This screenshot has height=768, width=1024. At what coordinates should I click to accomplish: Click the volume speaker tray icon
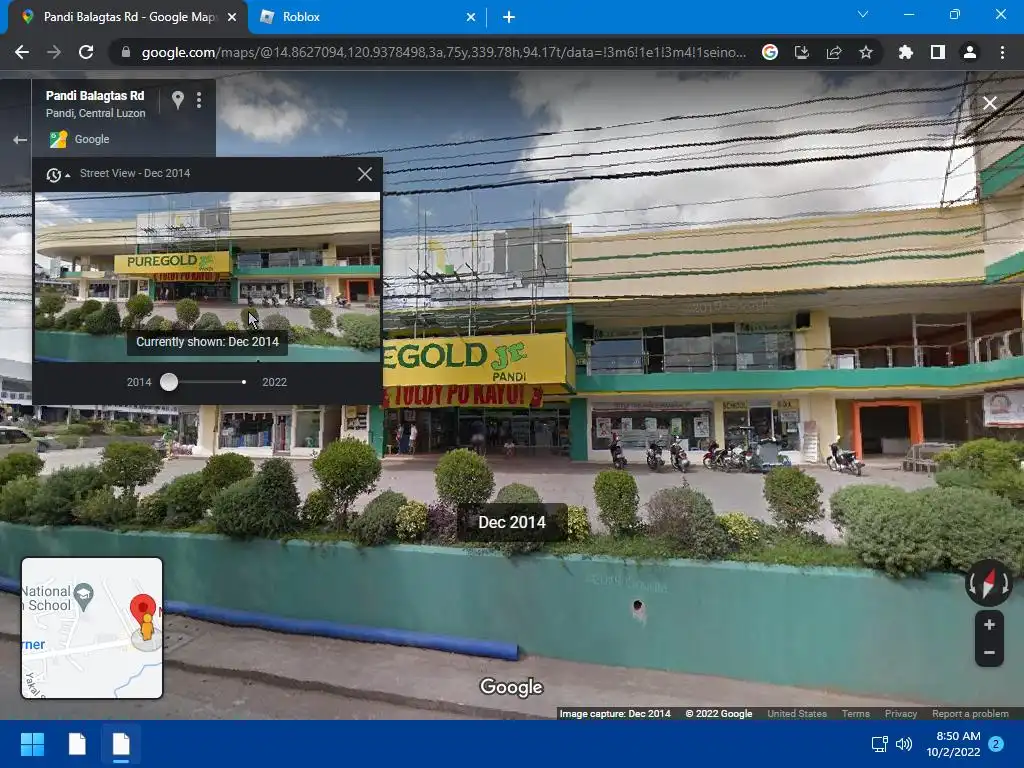click(x=904, y=744)
